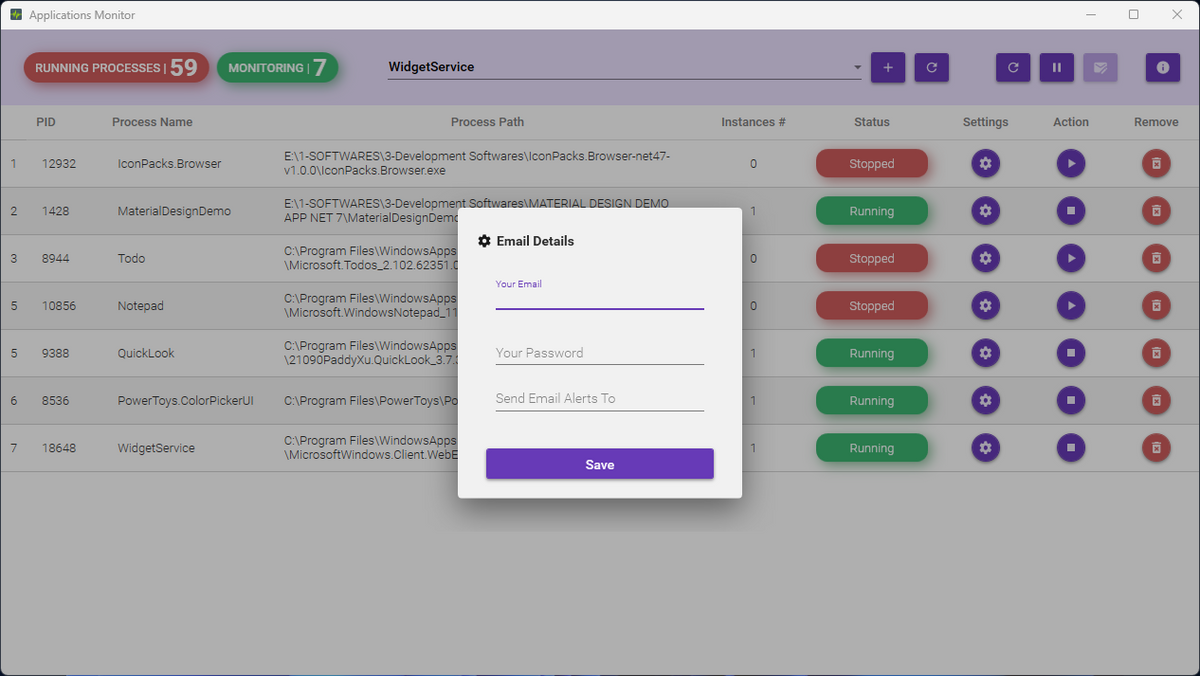
Task: Click the Process Name column header
Action: point(152,122)
